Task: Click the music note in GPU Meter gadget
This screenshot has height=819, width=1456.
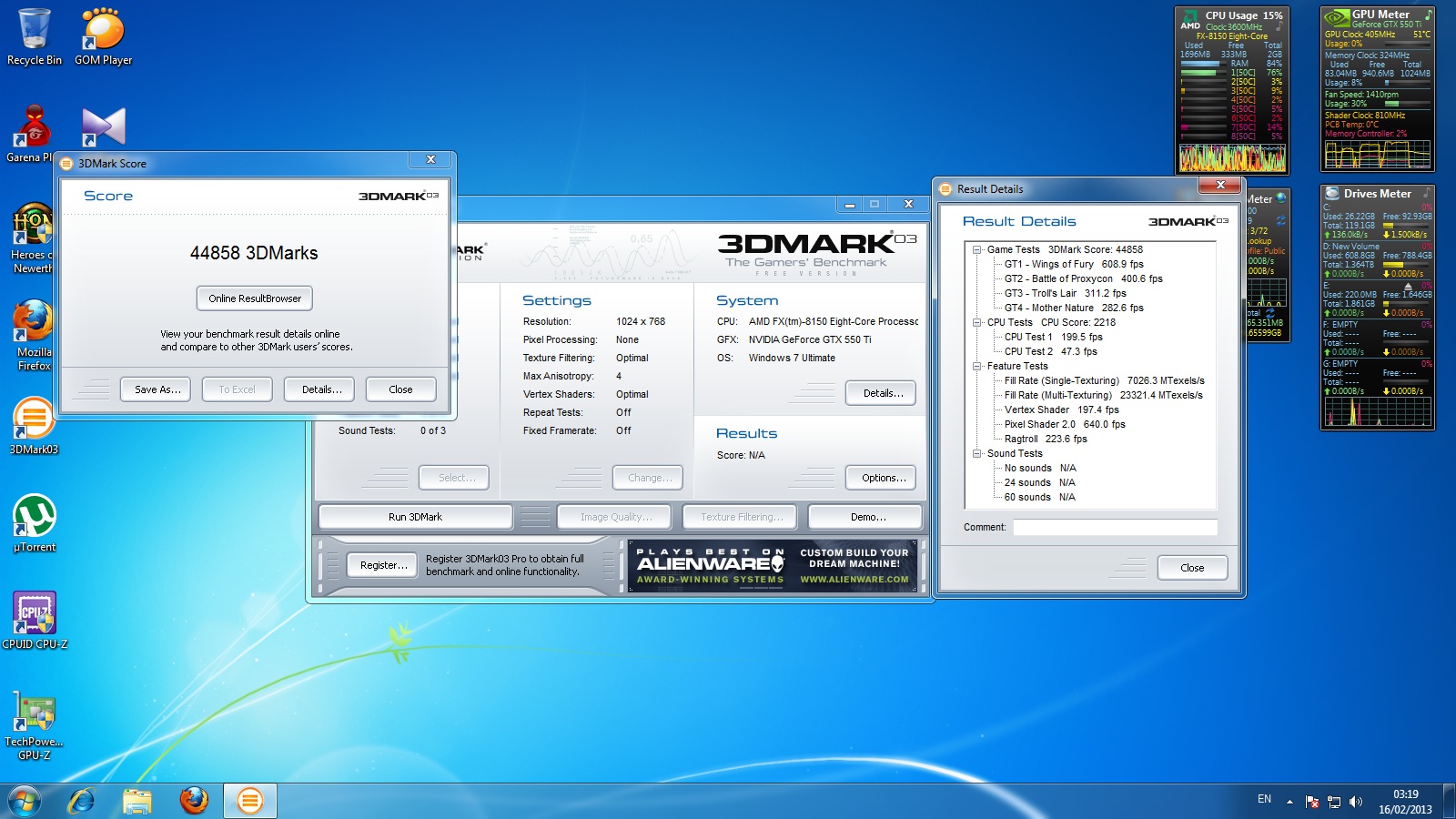Action: point(1428,15)
